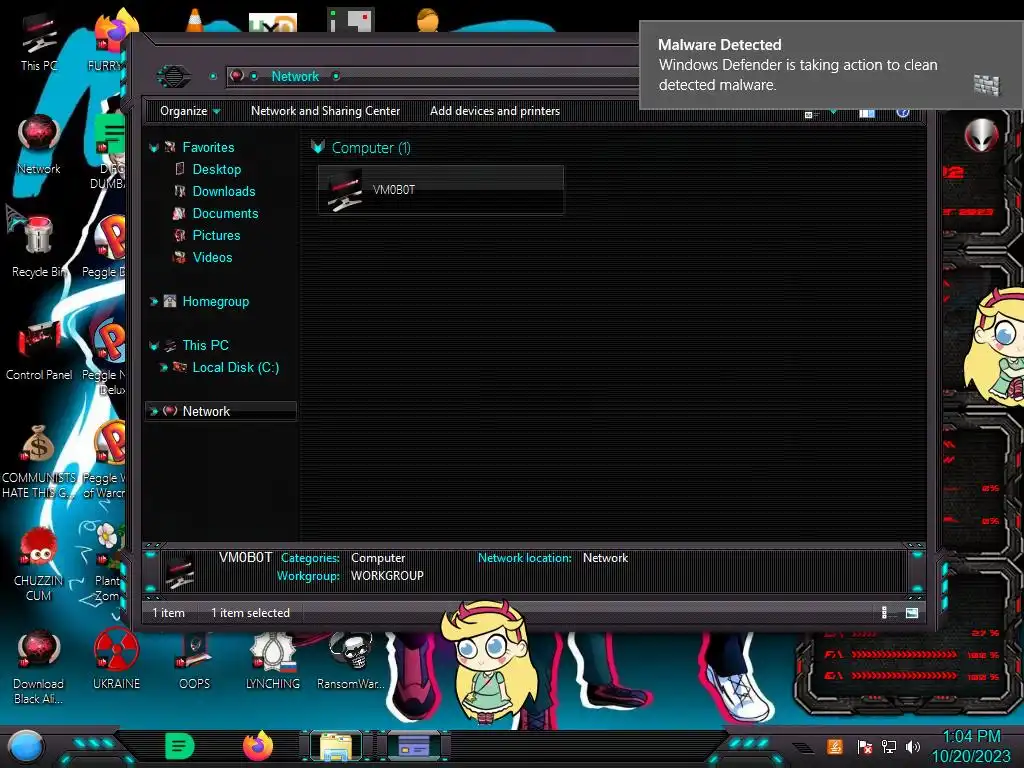Open recent locations dot beside navigation emblem

tap(213, 76)
